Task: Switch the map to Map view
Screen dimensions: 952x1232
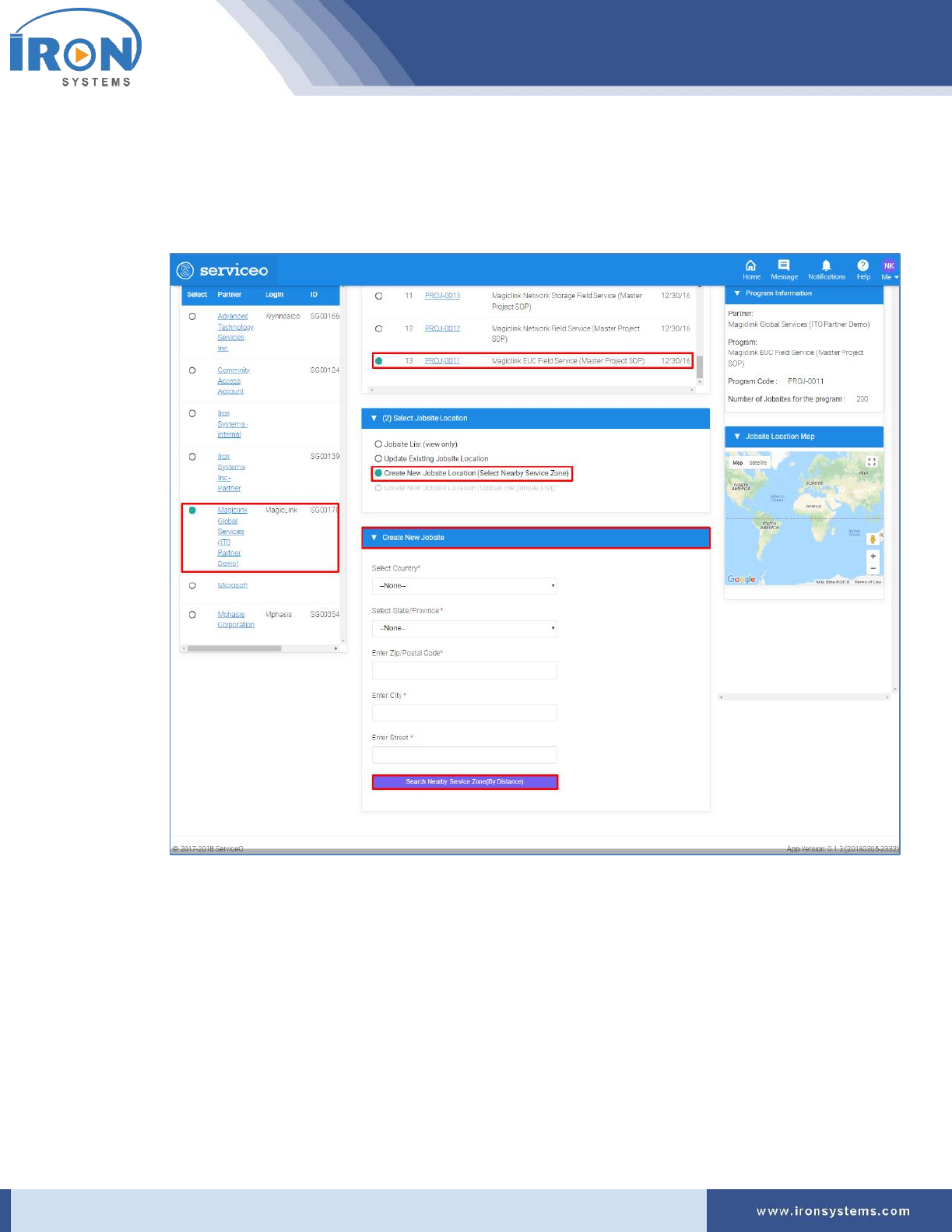Action: tap(737, 462)
